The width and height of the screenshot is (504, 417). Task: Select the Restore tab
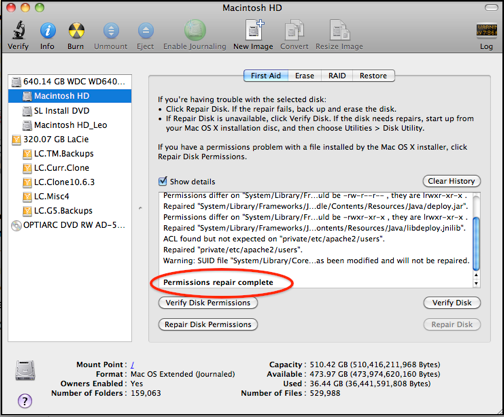tap(373, 76)
